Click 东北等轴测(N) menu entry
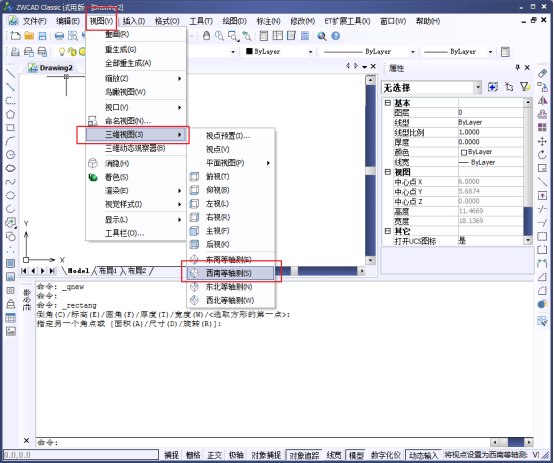Image resolution: width=554 pixels, height=463 pixels. pos(230,287)
